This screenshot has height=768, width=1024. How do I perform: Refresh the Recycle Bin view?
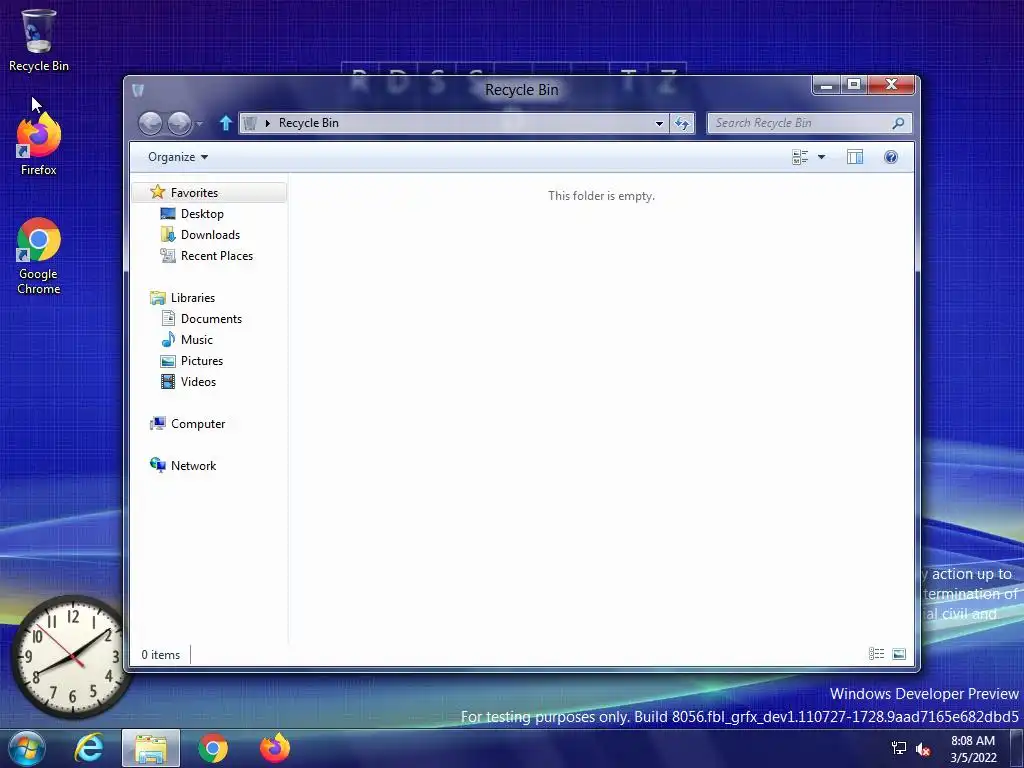pos(682,123)
